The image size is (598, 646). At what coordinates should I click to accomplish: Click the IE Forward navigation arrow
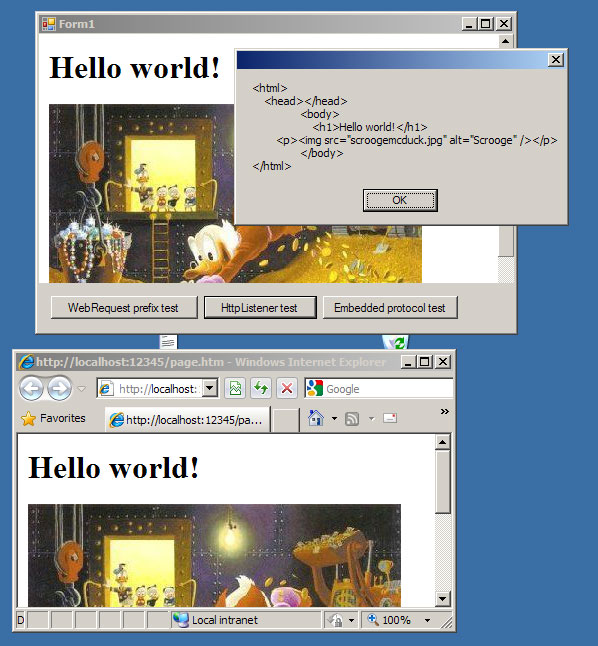[x=59, y=388]
